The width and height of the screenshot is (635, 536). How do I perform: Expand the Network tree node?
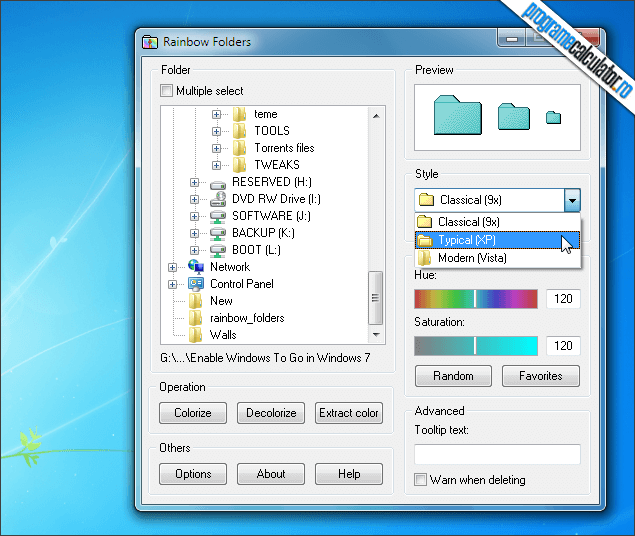(173, 268)
